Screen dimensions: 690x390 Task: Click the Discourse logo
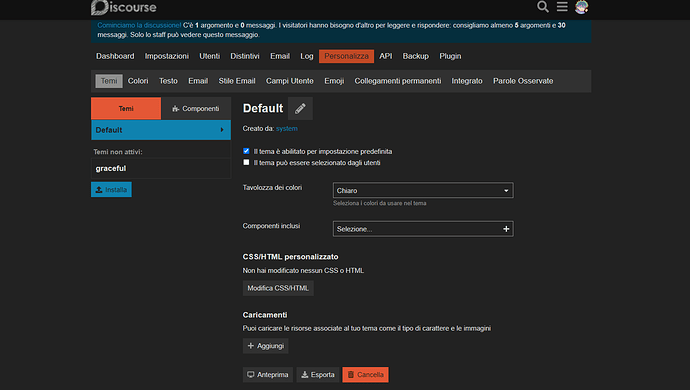pos(124,7)
